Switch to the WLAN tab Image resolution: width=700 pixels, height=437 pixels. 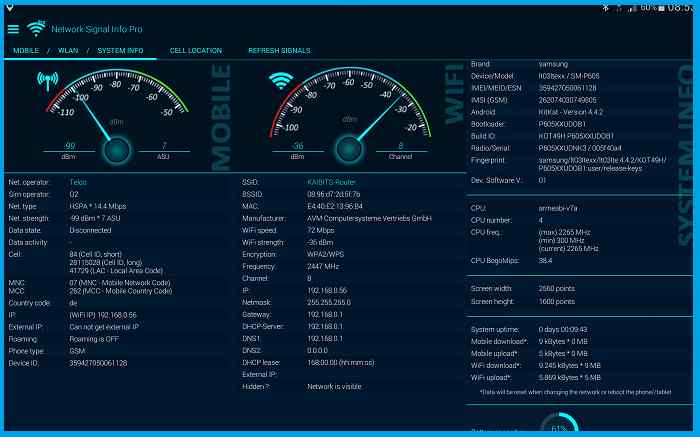coord(68,50)
